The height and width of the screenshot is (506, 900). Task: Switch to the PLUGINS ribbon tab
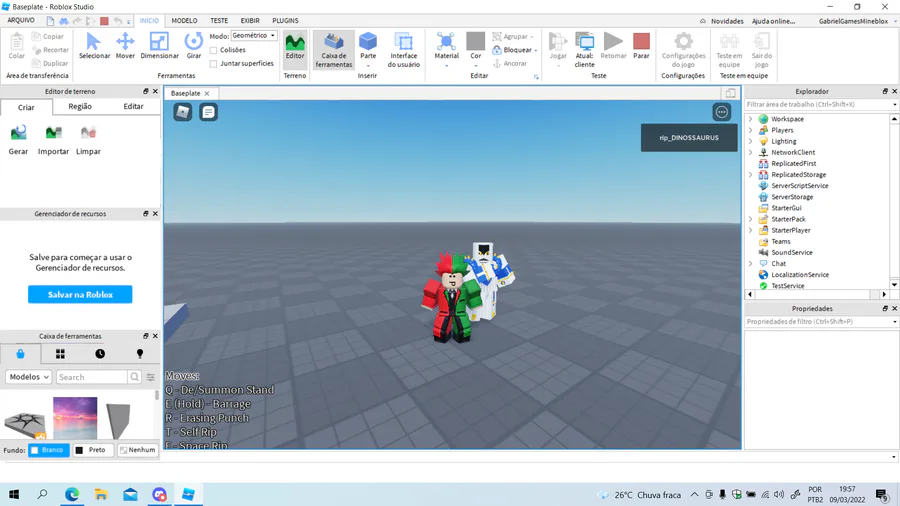tap(285, 21)
